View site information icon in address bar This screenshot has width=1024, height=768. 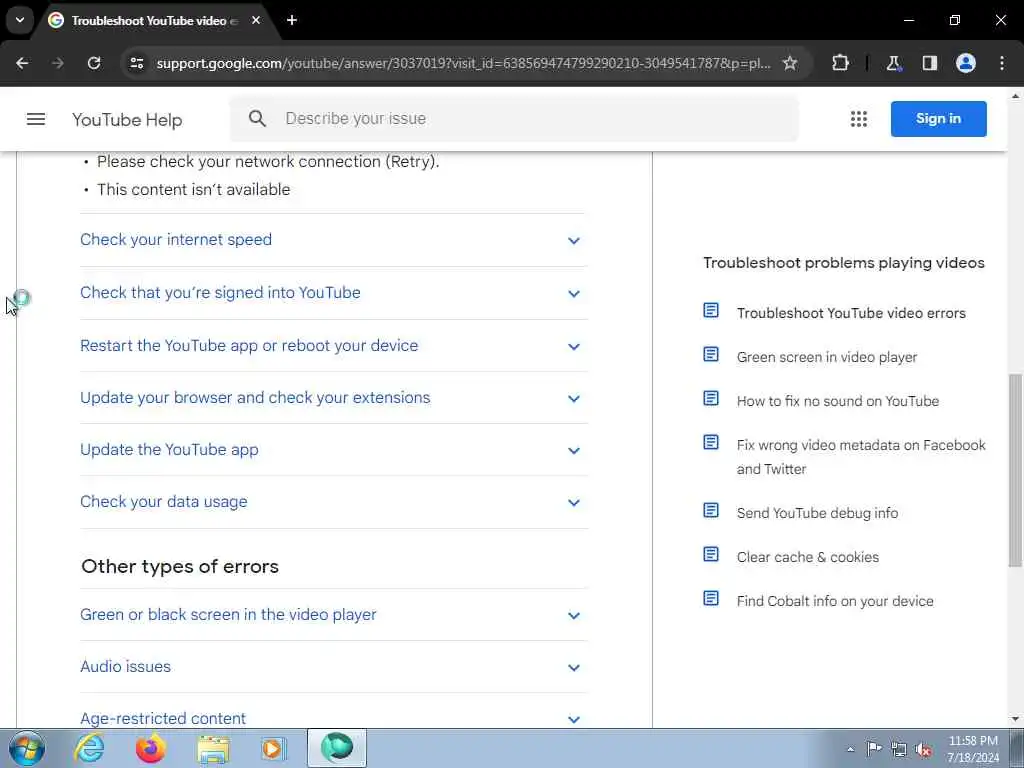[x=136, y=63]
